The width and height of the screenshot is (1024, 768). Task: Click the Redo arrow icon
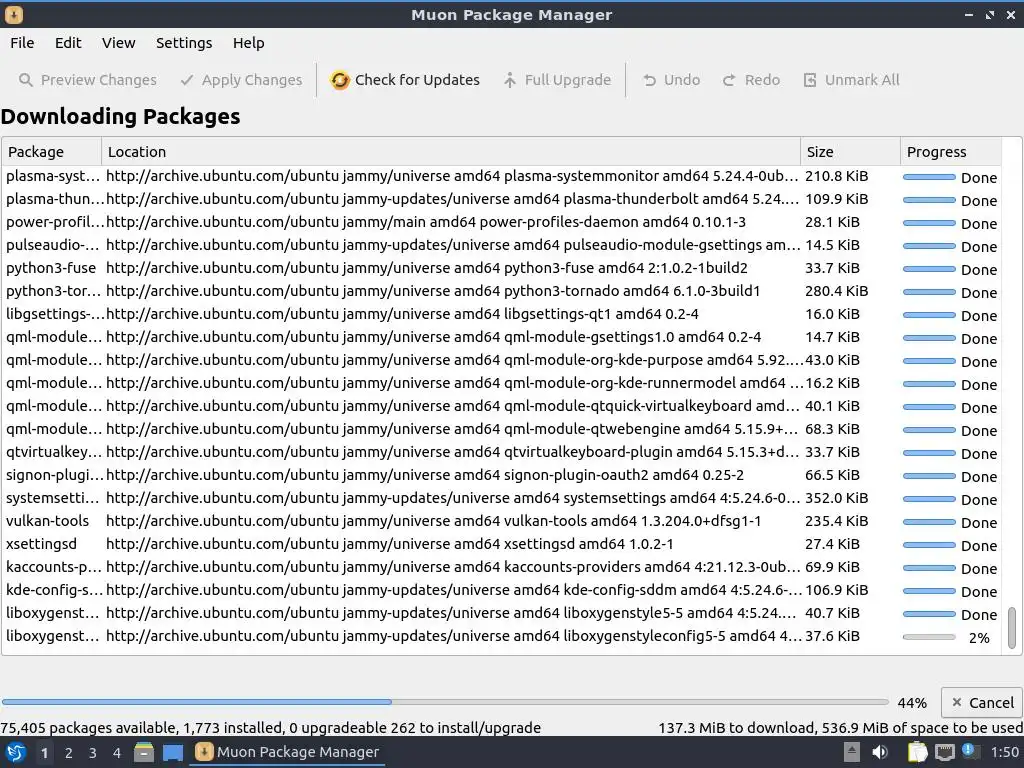pos(729,80)
